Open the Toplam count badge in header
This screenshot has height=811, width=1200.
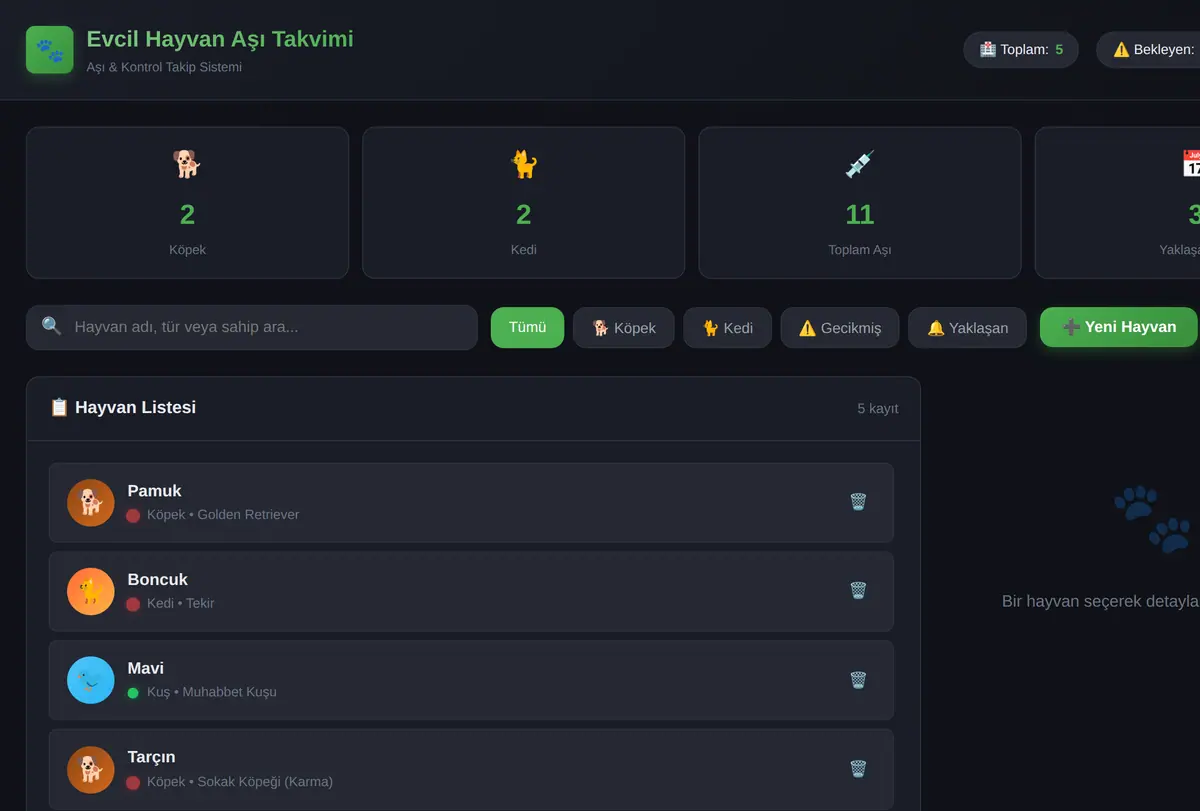click(x=1021, y=50)
